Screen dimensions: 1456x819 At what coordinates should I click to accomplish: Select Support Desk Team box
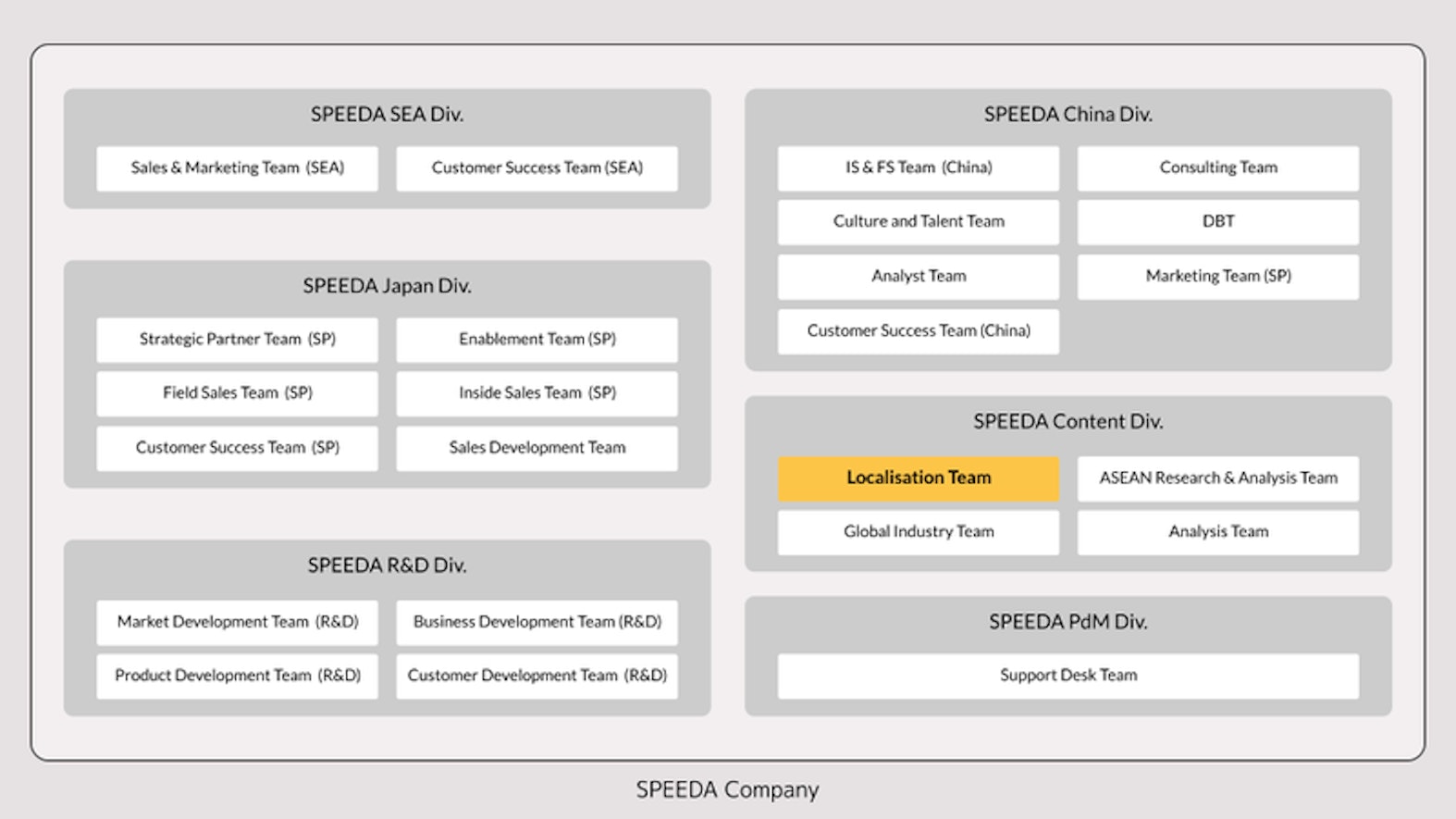point(1068,676)
